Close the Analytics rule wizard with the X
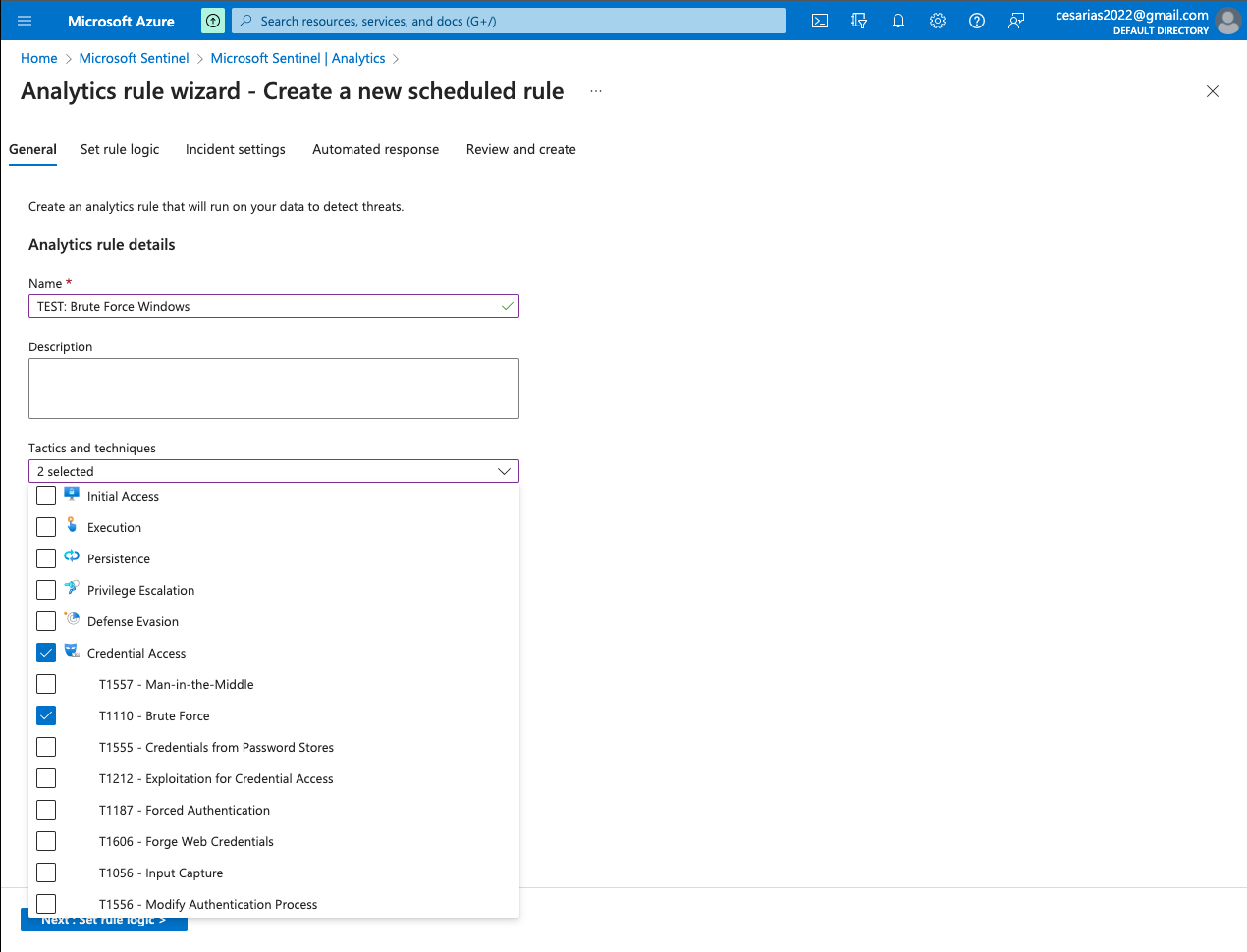 (x=1213, y=91)
